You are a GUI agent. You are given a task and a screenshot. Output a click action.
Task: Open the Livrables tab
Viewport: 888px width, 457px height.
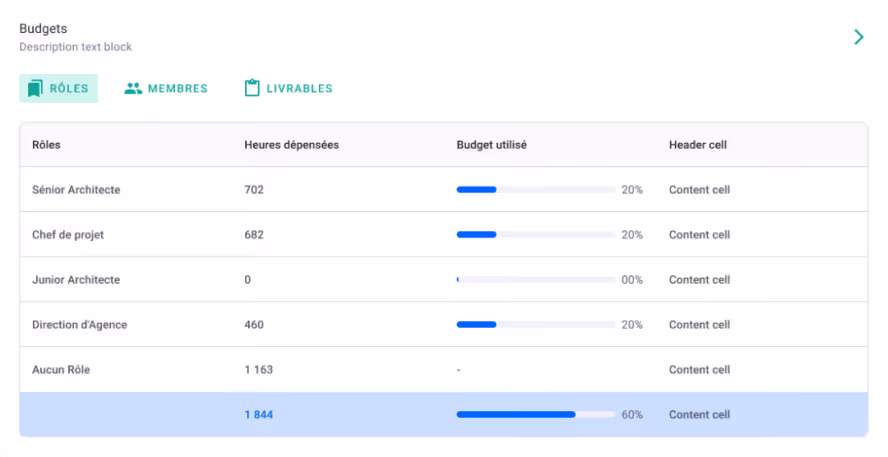point(288,88)
